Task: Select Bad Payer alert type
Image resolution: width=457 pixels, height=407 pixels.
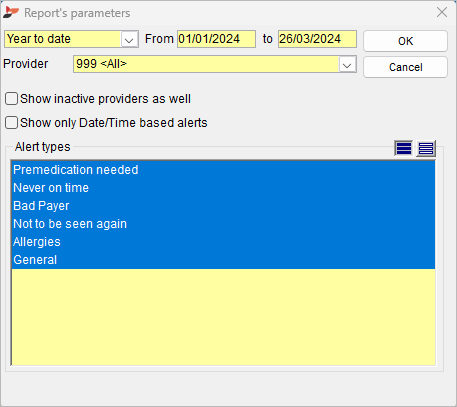Action: pyautogui.click(x=223, y=206)
